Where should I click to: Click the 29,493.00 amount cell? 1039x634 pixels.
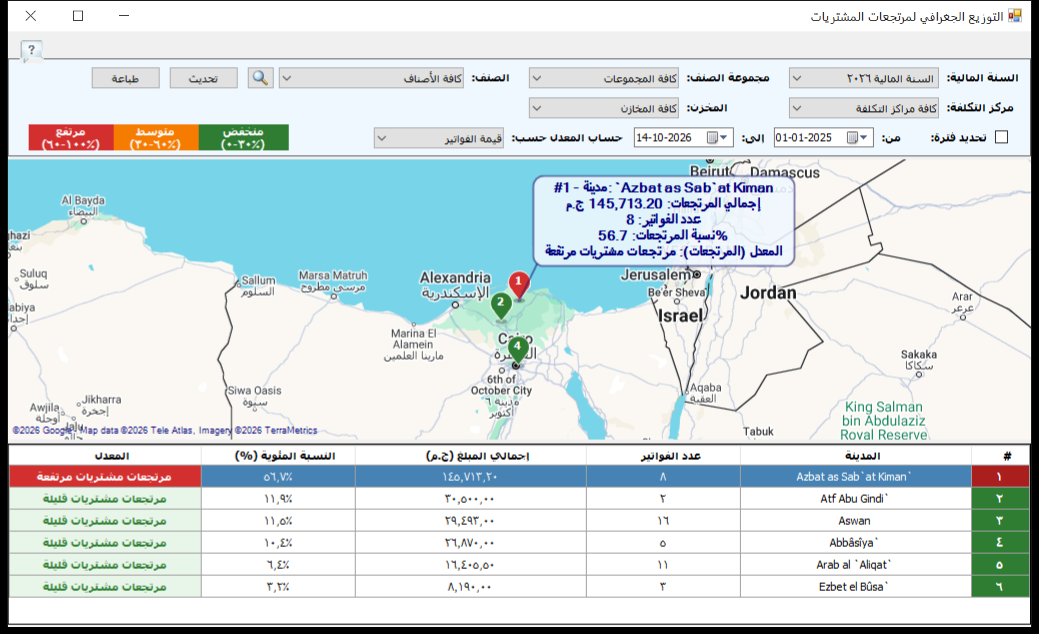click(x=470, y=521)
